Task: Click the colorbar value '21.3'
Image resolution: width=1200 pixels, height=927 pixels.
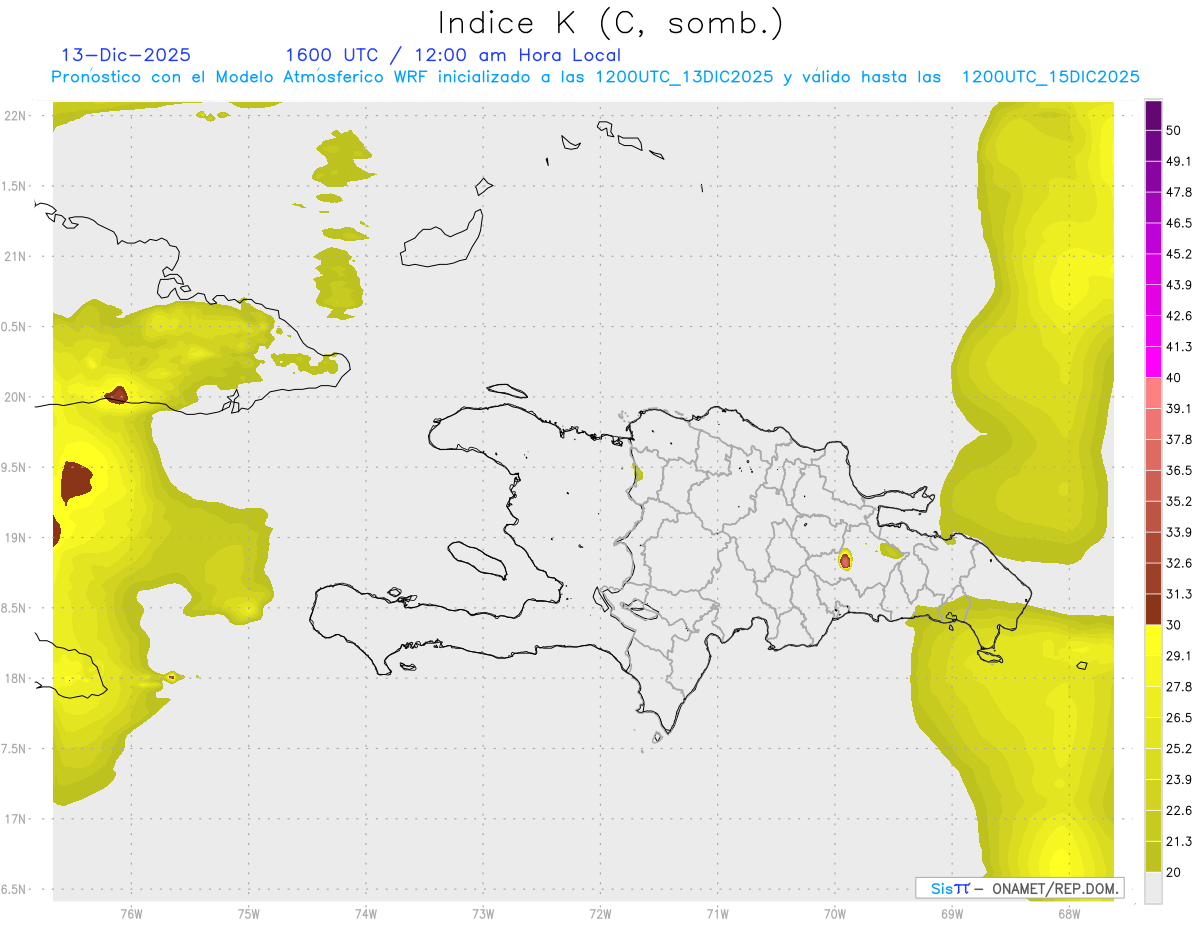Action: click(x=1179, y=841)
